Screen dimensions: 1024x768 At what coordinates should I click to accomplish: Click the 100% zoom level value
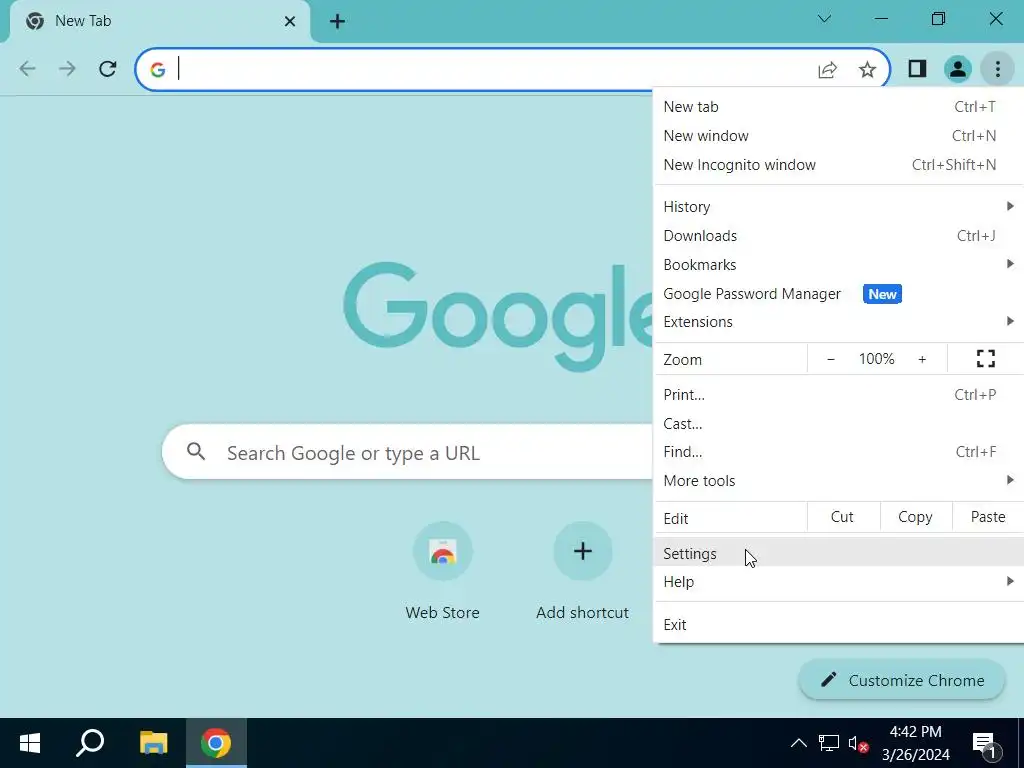pos(876,359)
